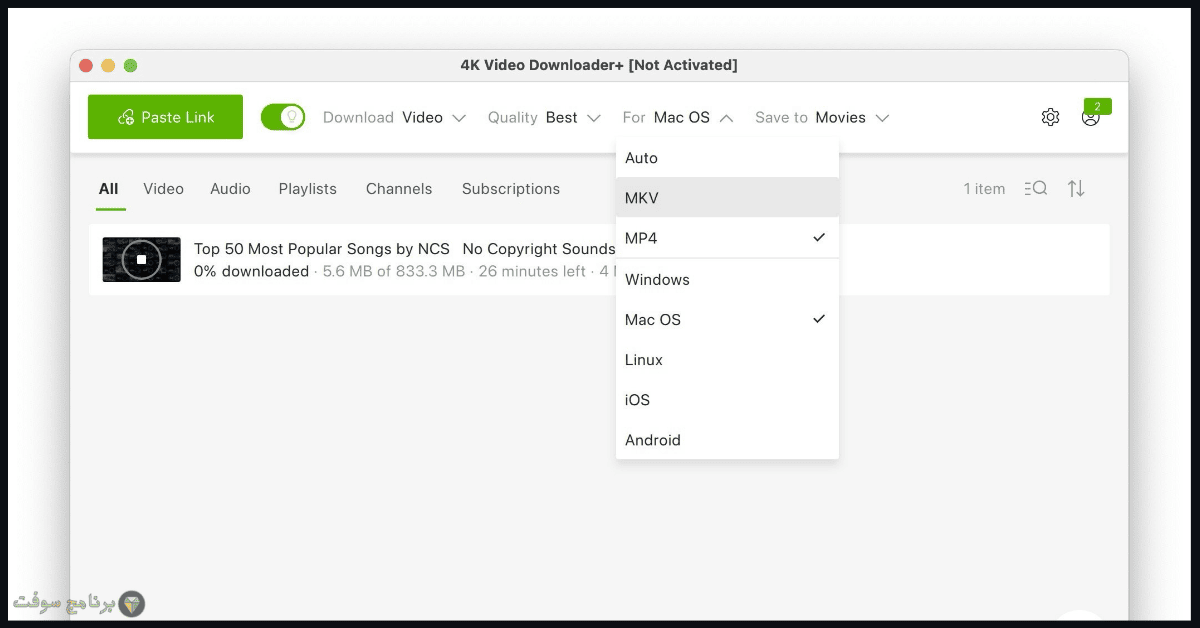
Task: Switch to the Subscriptions tab
Action: (x=511, y=188)
